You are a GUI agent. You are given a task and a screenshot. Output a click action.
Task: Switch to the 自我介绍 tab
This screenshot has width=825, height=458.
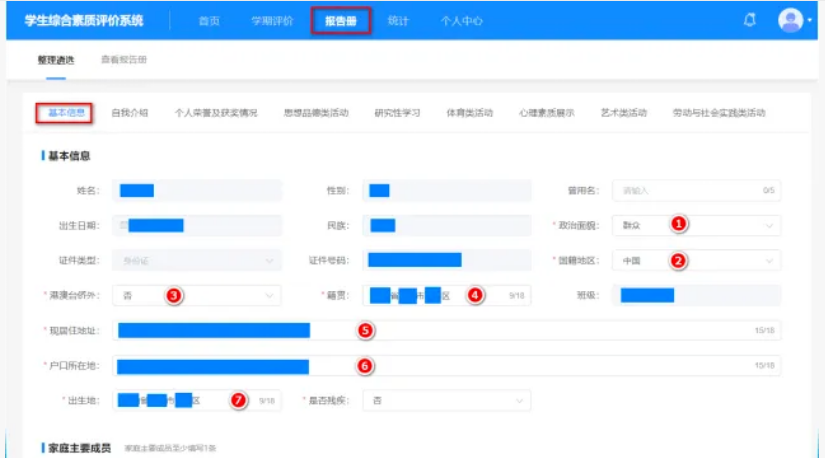[x=130, y=113]
